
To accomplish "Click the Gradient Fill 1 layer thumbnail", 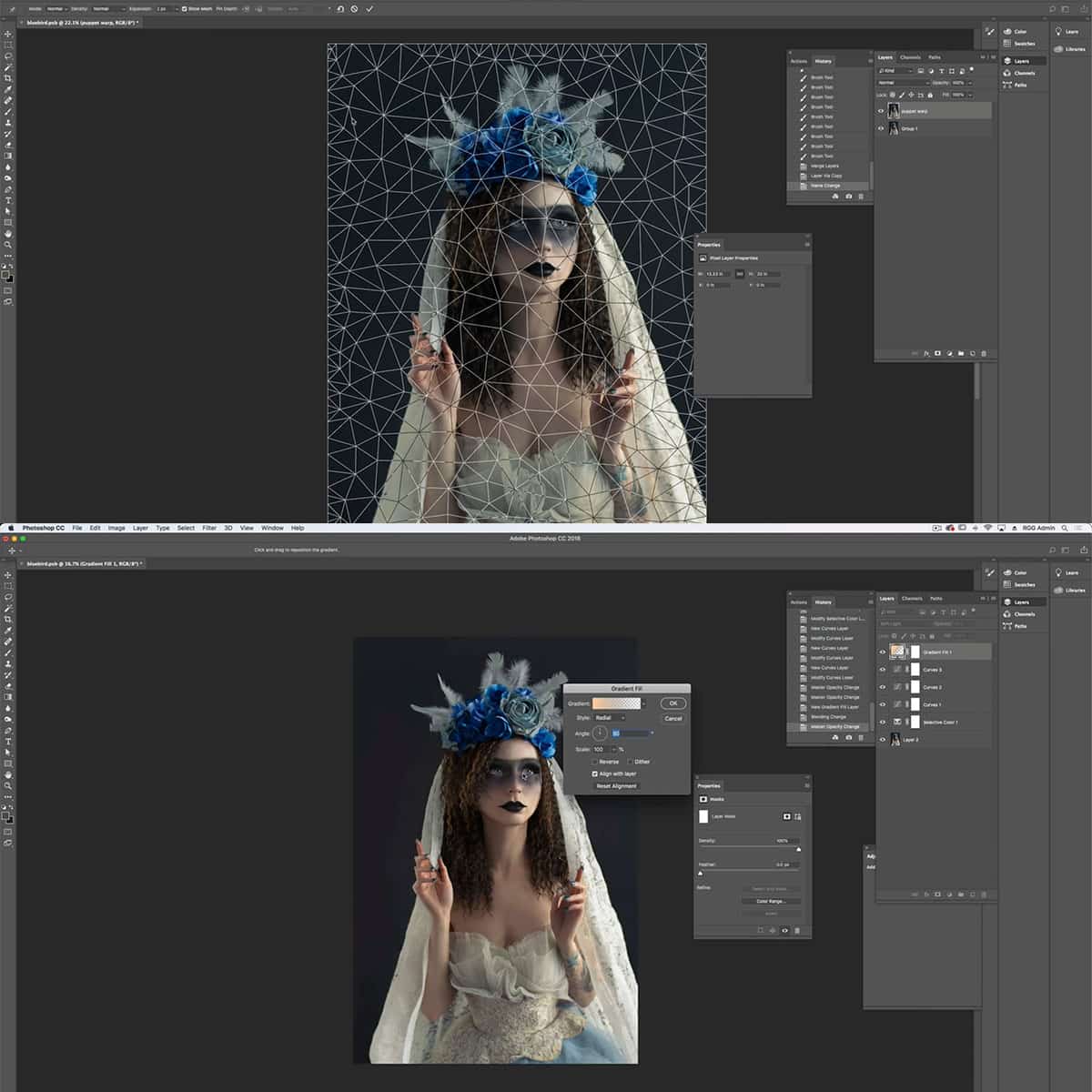I will (x=897, y=651).
